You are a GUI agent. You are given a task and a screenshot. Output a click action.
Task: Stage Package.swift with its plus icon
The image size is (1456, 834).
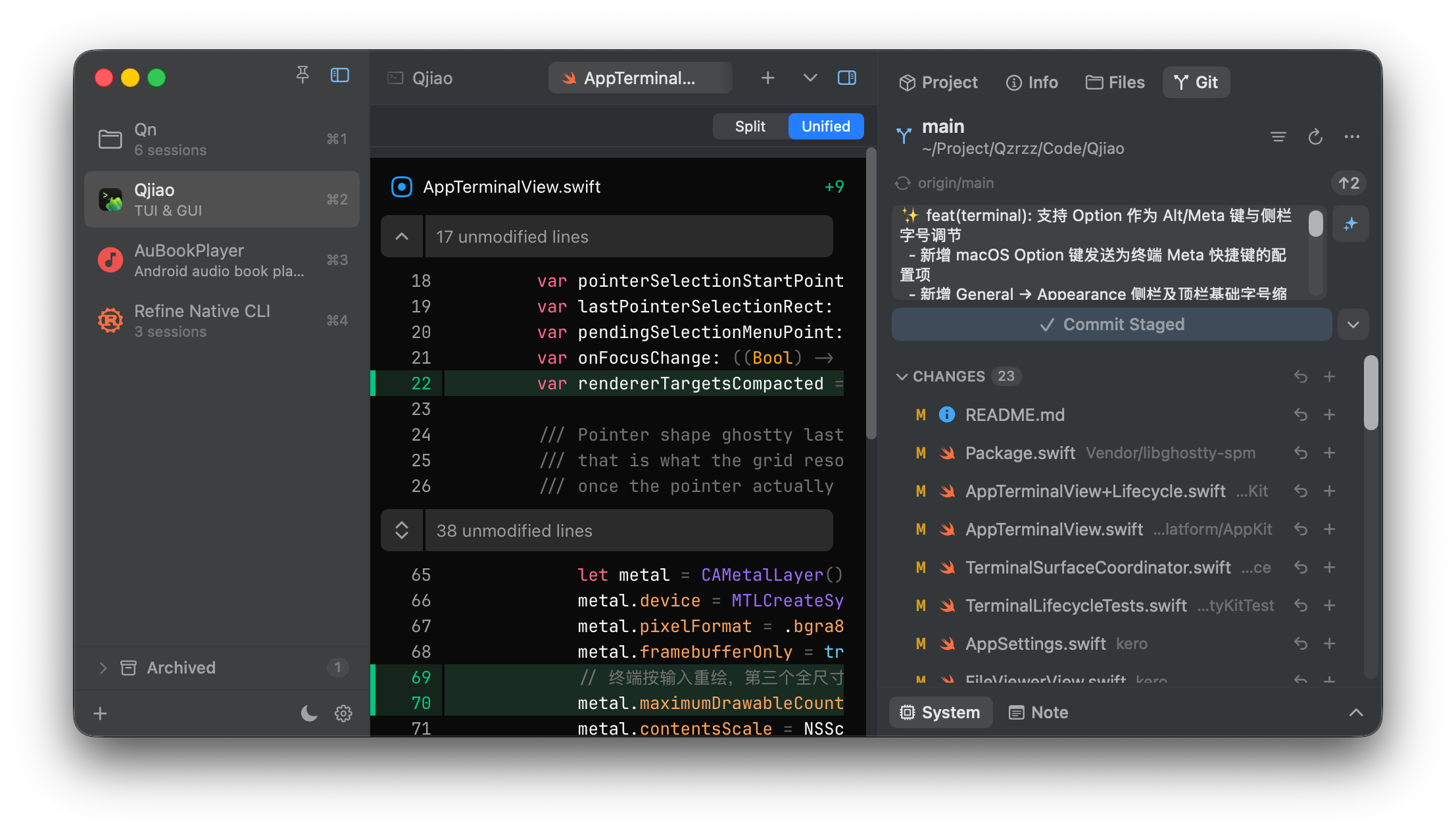click(x=1330, y=453)
